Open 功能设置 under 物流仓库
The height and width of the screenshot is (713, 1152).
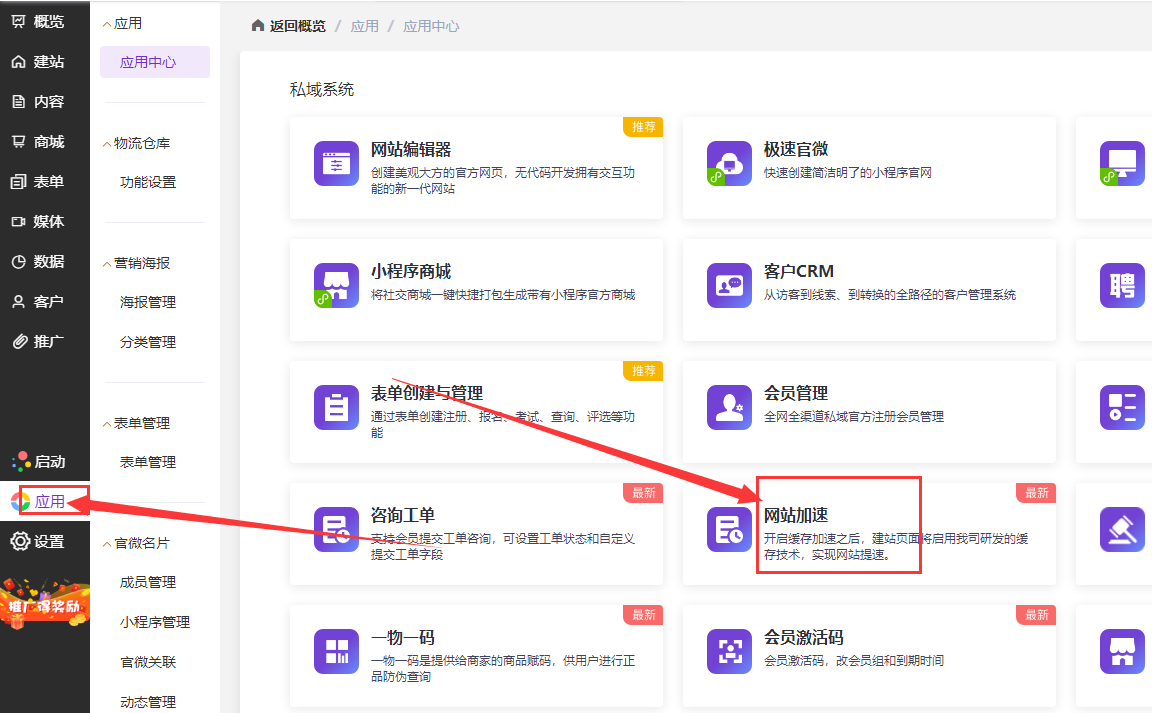pyautogui.click(x=148, y=182)
